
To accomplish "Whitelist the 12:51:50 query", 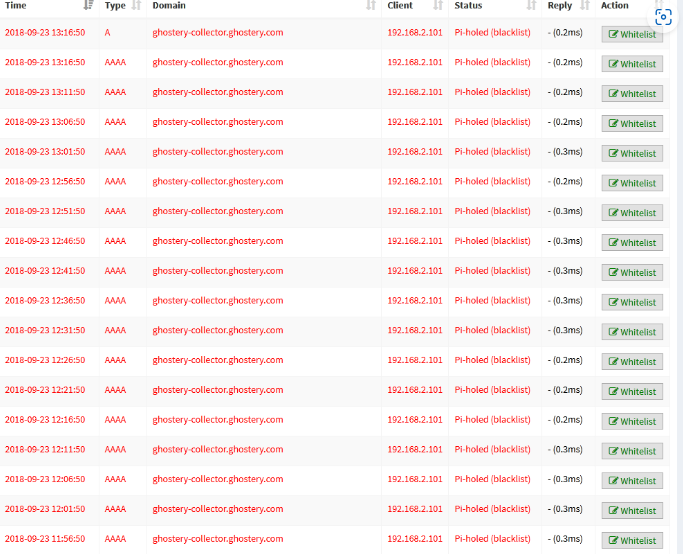I will [x=632, y=213].
